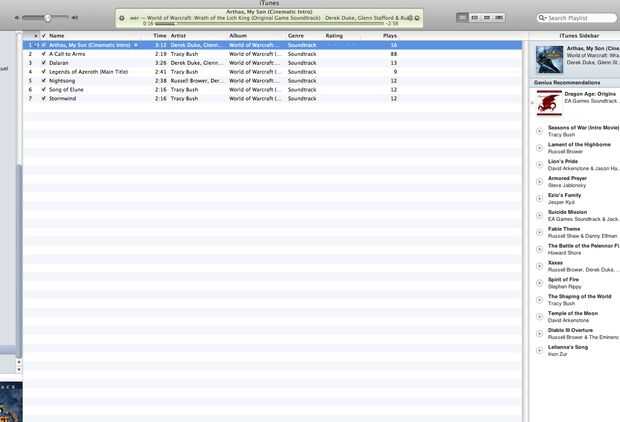Preview Armored Prayer recommendation

coord(539,182)
